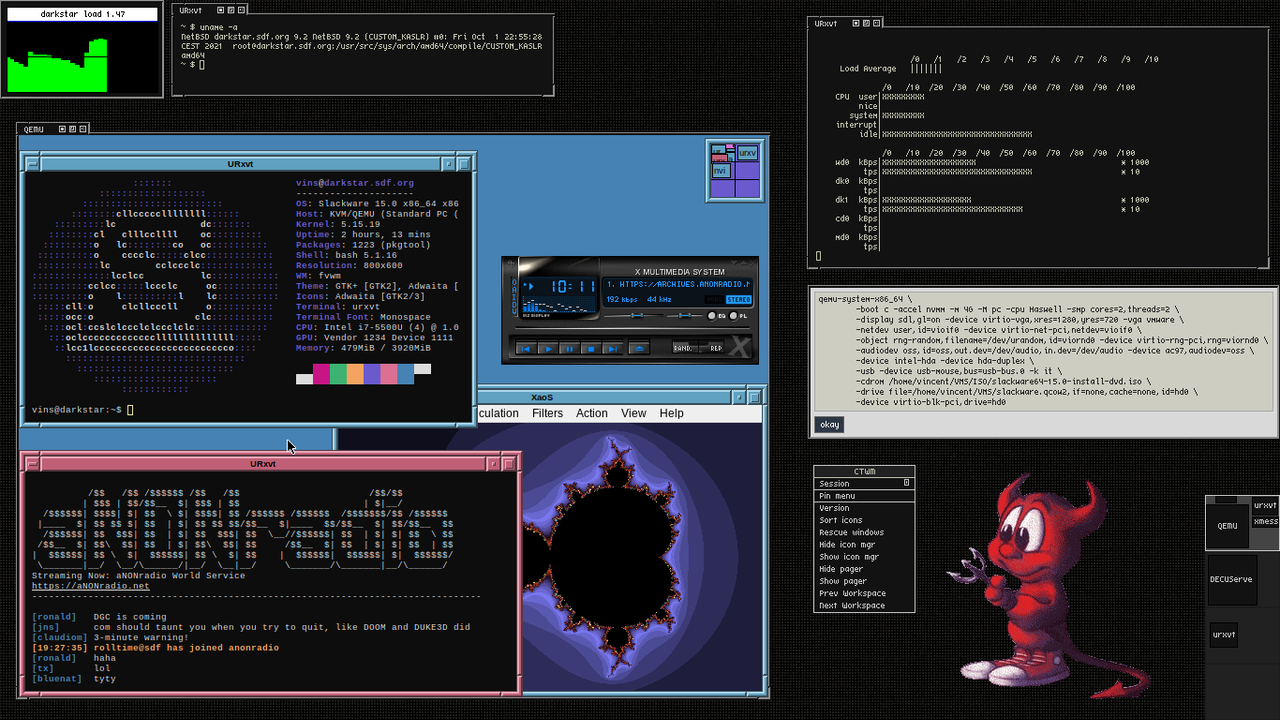Screen dimensions: 1280x720
Task: Open the Session submenu in CTWM menu
Action: click(x=864, y=483)
